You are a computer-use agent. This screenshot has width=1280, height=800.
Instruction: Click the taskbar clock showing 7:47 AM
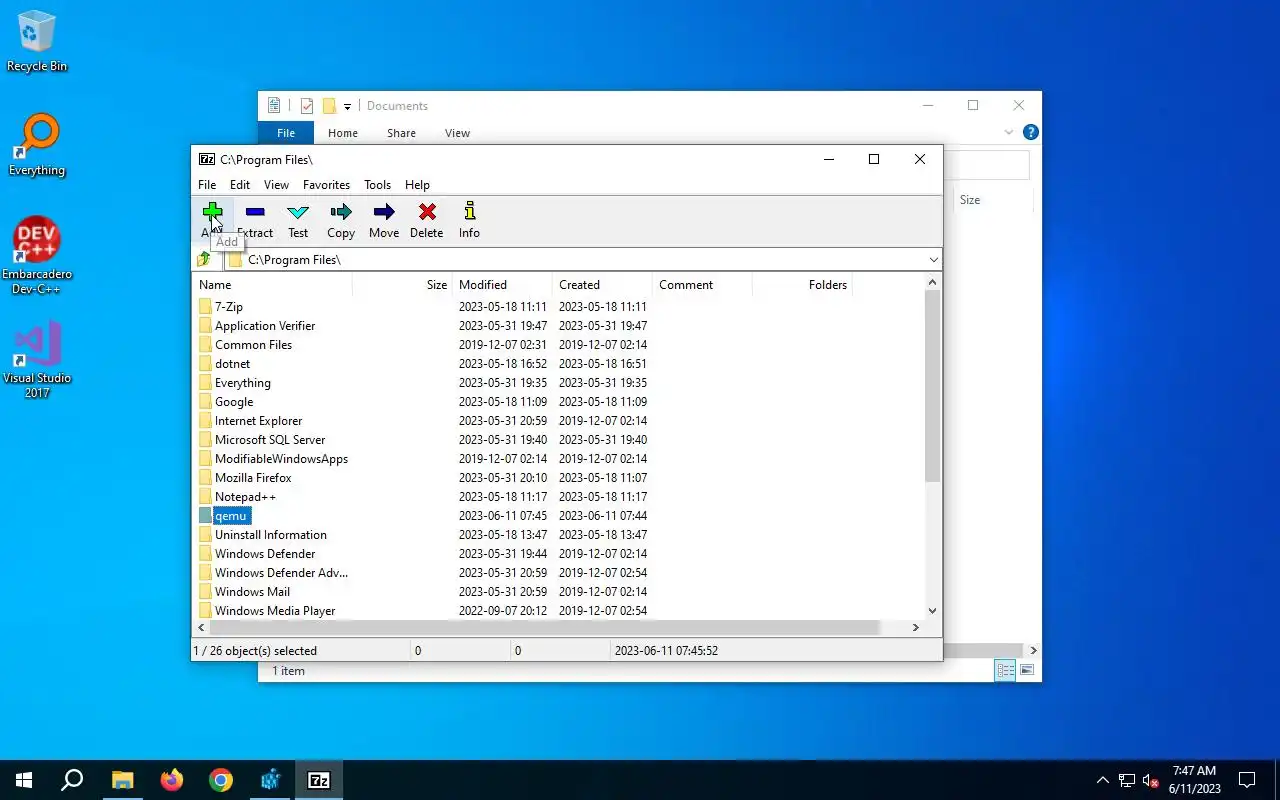(1194, 780)
